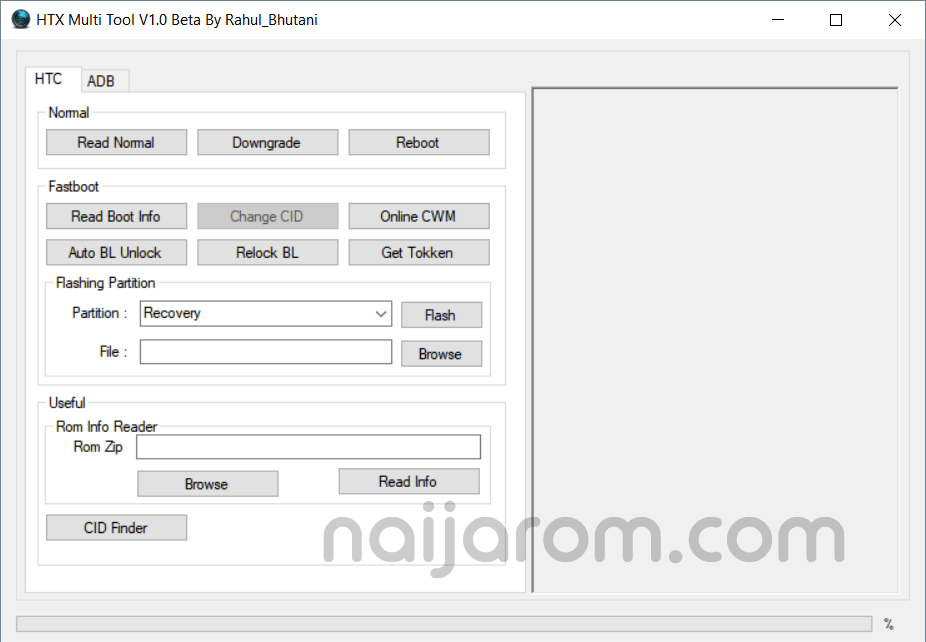Screen dimensions: 926x642
Task: Click the greyed Change CID button
Action: [268, 216]
